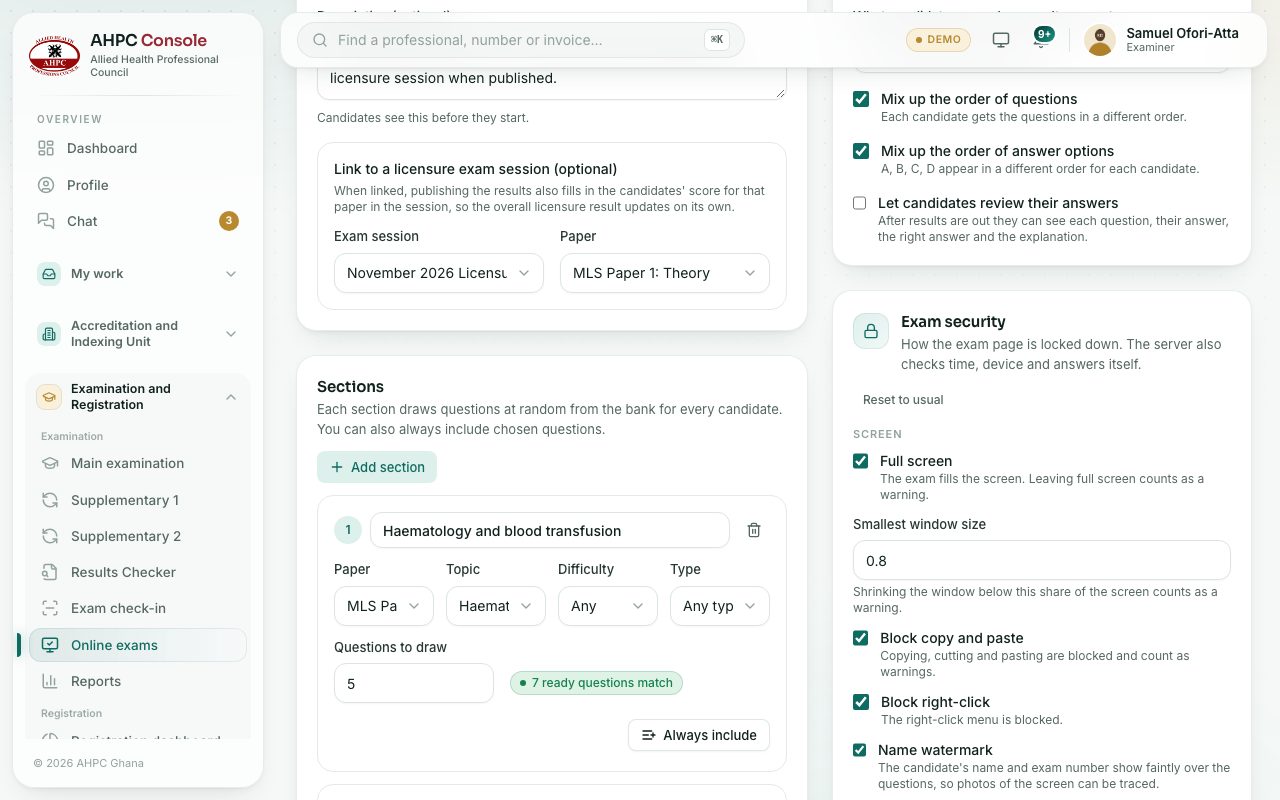Open Results Checker page
Image resolution: width=1280 pixels, height=800 pixels.
click(138, 572)
